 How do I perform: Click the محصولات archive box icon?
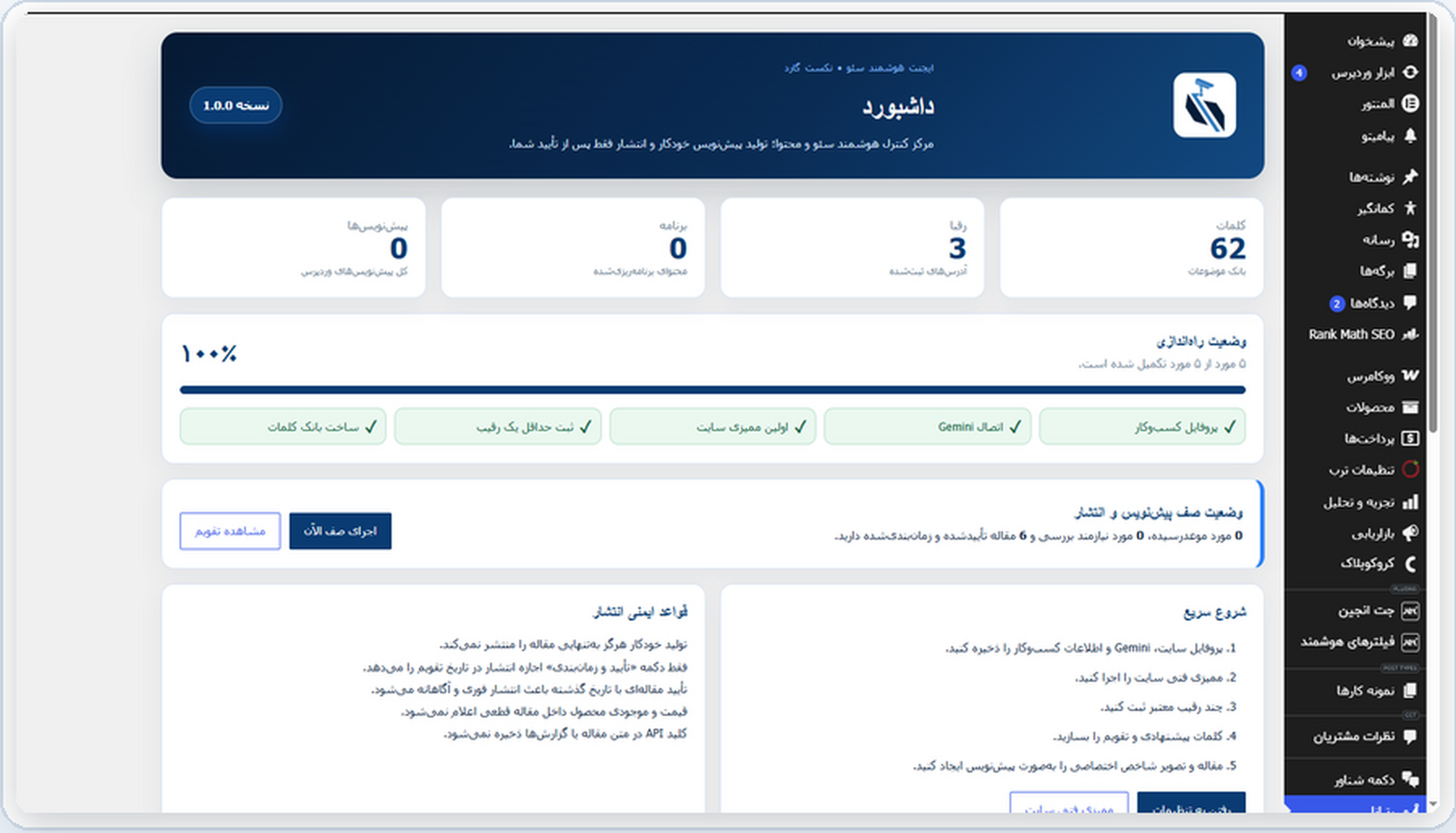pyautogui.click(x=1410, y=407)
